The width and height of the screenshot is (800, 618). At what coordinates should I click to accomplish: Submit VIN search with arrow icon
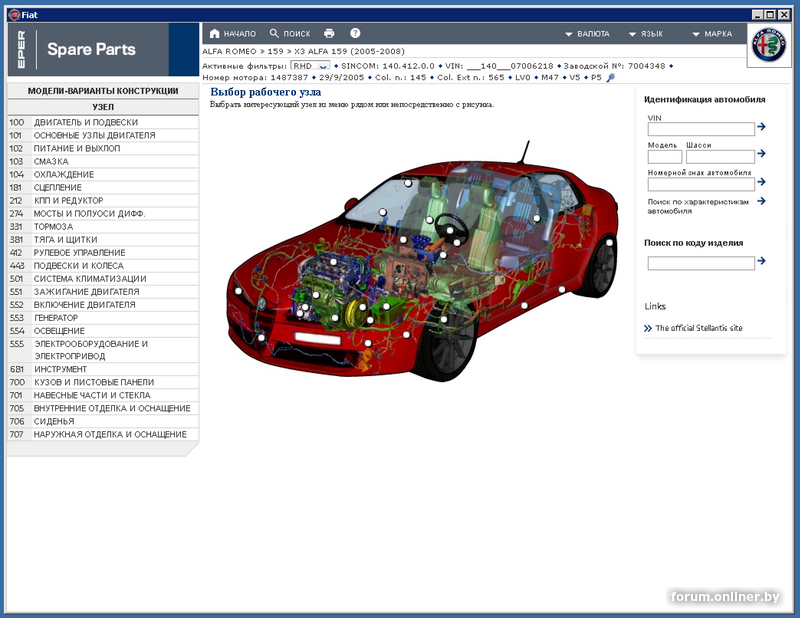pyautogui.click(x=762, y=127)
